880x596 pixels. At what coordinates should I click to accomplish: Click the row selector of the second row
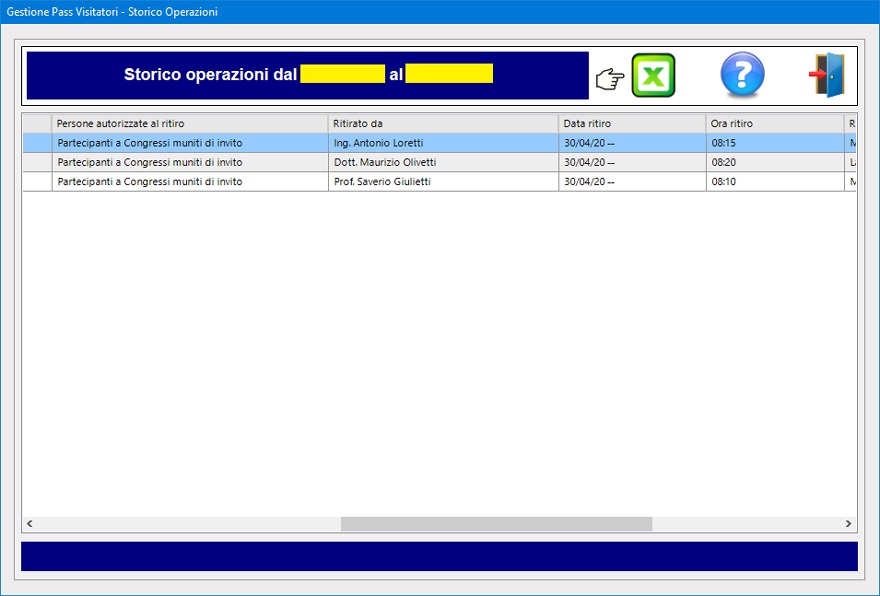37,162
